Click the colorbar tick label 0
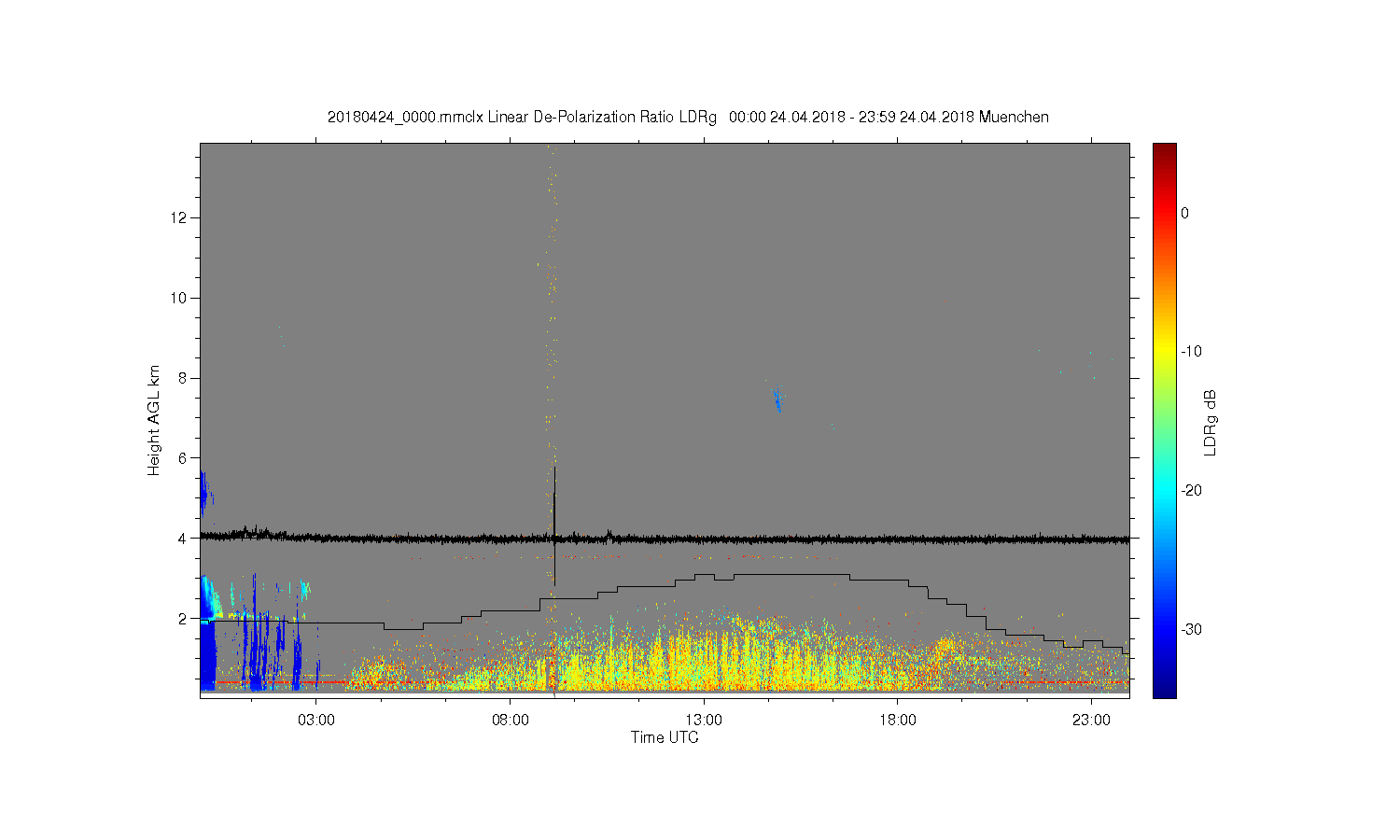Image resolution: width=1400 pixels, height=840 pixels. pos(1185,213)
